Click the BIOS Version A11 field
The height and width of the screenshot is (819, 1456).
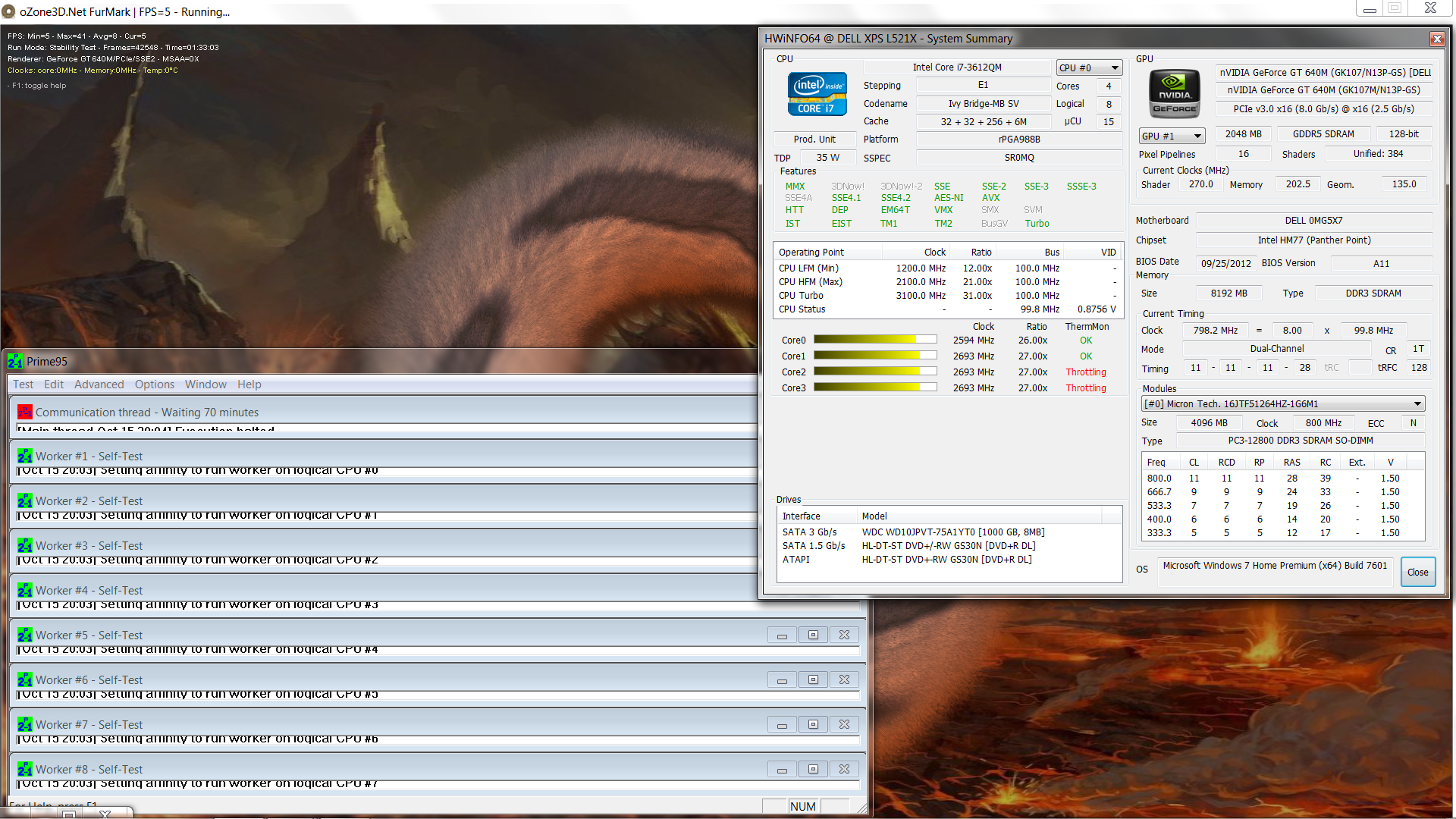[1381, 264]
